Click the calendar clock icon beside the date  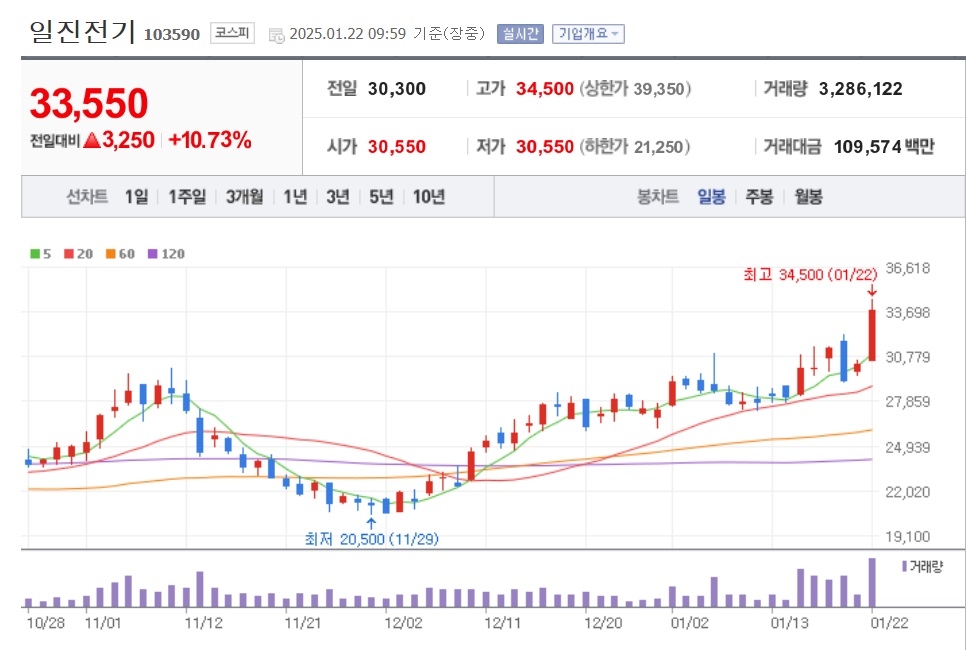(x=277, y=35)
